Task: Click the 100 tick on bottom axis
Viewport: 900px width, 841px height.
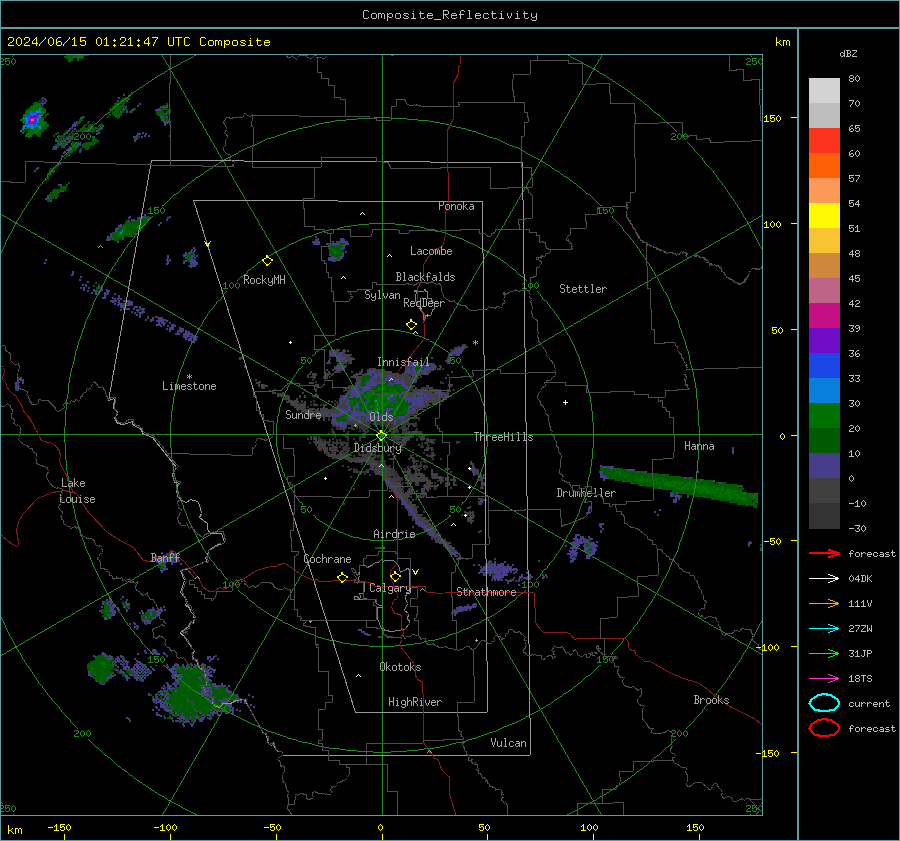Action: pos(589,827)
